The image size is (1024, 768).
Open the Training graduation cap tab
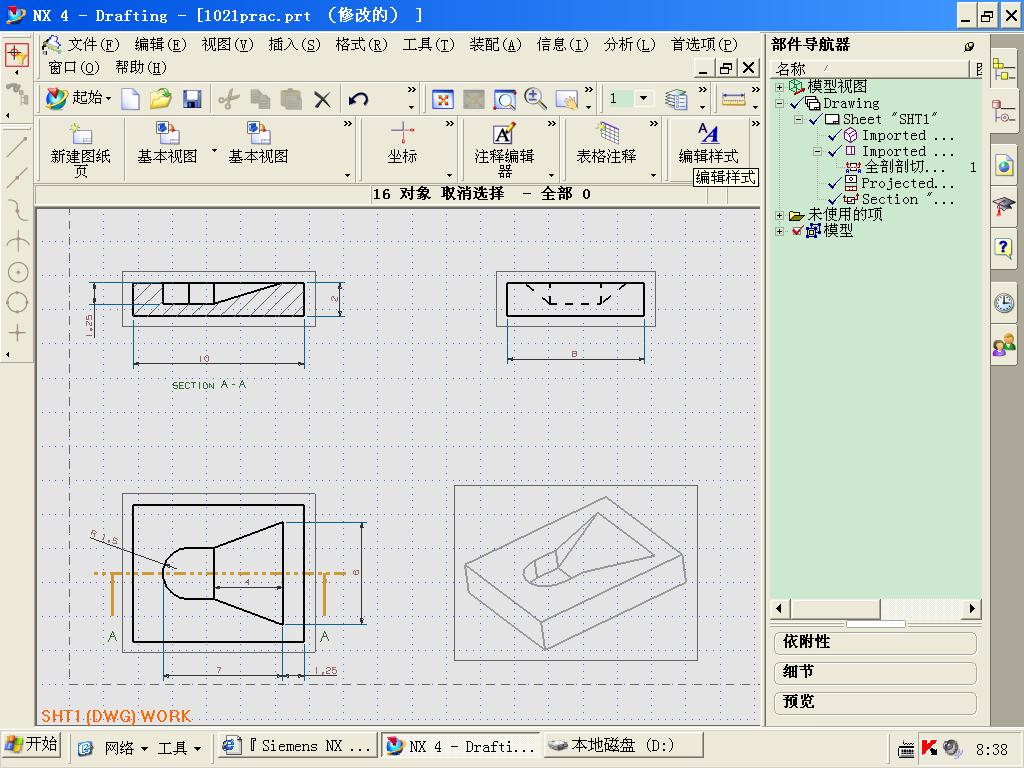click(1003, 207)
